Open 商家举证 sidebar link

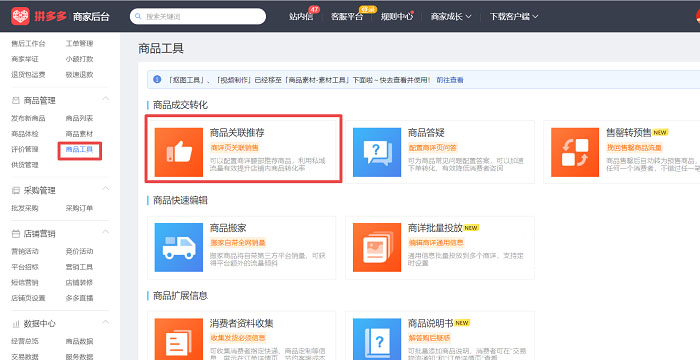tap(25, 59)
